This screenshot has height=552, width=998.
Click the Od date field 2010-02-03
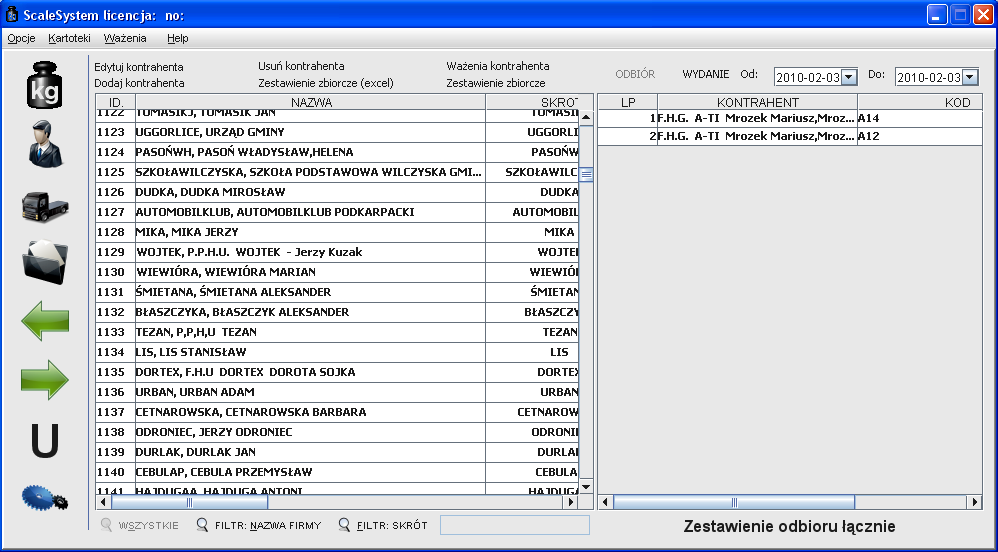[808, 77]
